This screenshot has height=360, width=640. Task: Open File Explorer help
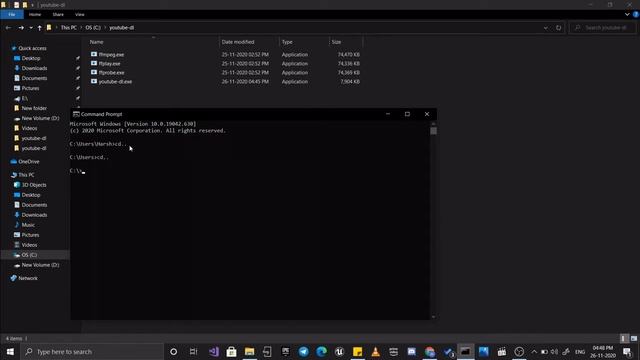636,14
